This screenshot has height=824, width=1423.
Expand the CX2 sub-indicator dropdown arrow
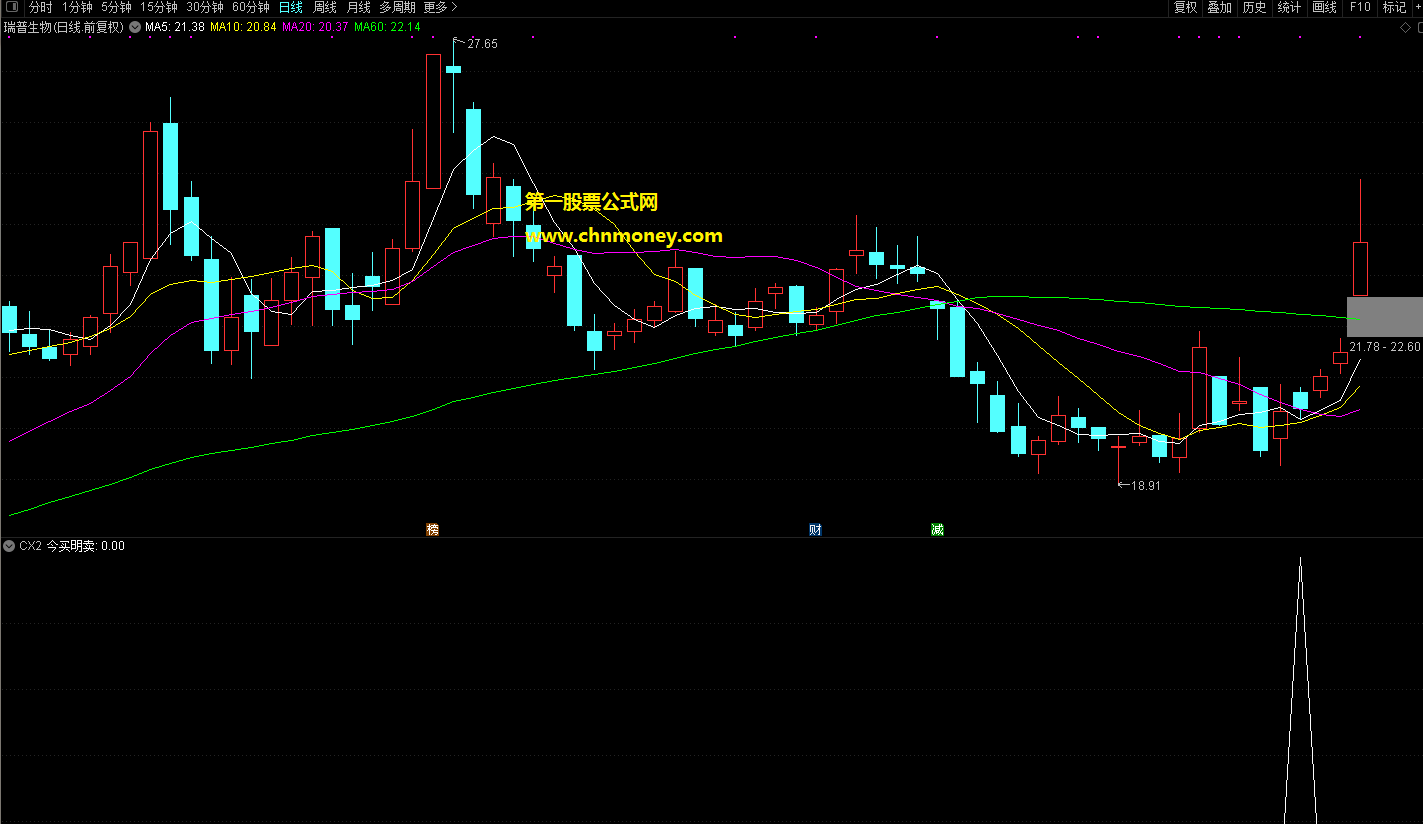[9, 546]
